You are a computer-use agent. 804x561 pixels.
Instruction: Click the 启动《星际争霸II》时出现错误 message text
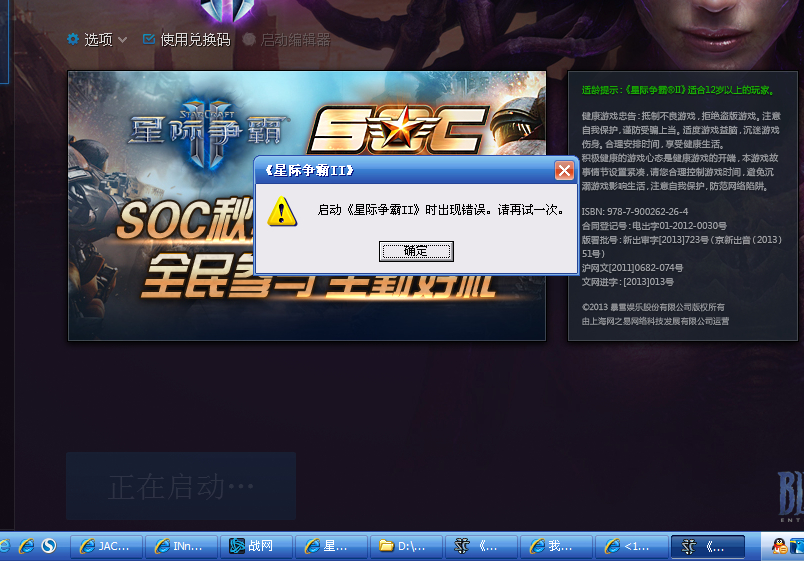(x=440, y=210)
